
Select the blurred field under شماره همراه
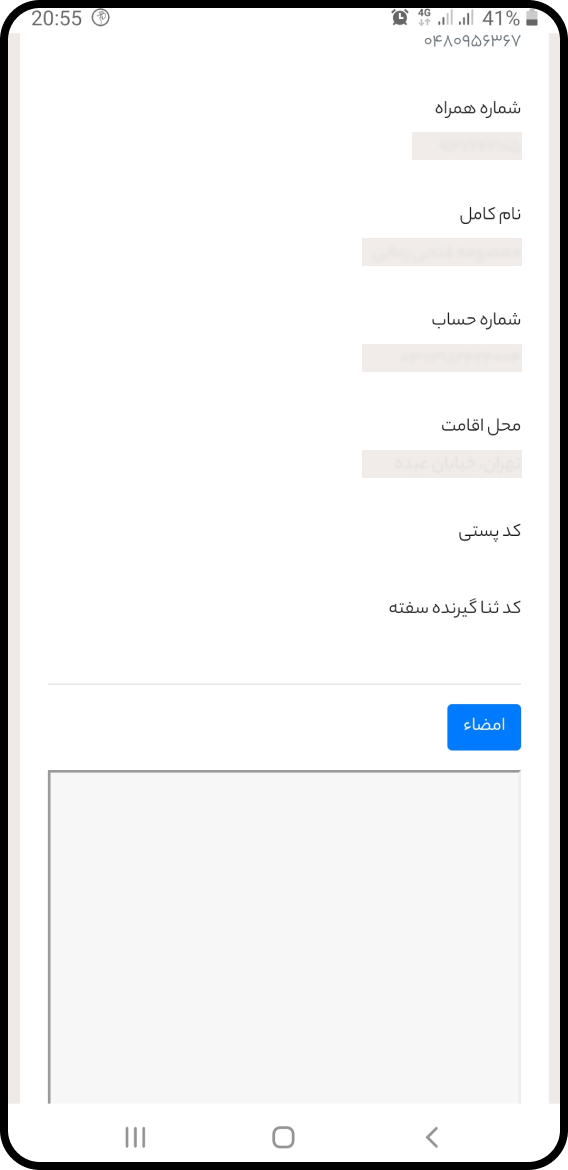click(466, 146)
